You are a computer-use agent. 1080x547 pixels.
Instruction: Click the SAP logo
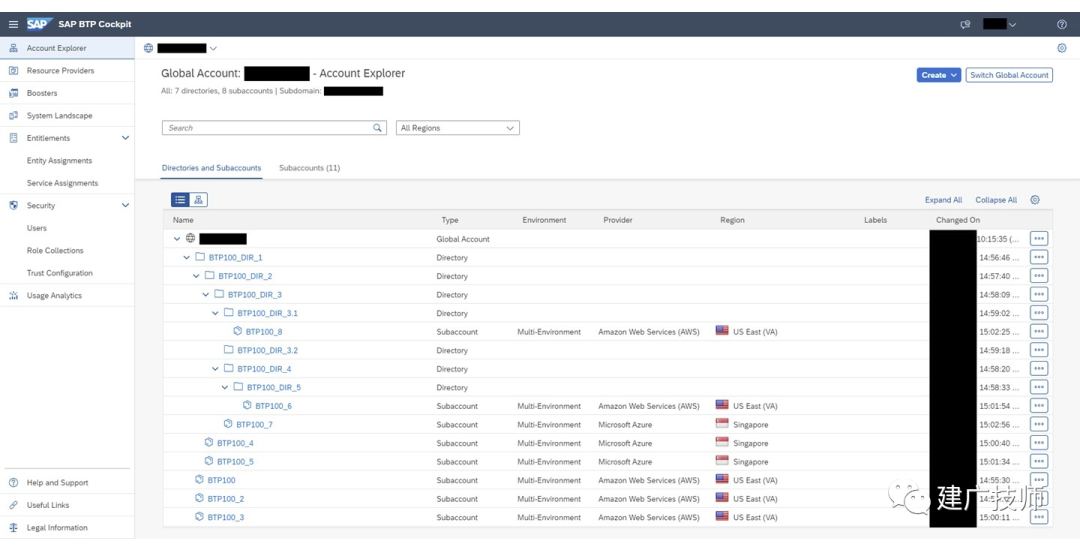point(39,24)
